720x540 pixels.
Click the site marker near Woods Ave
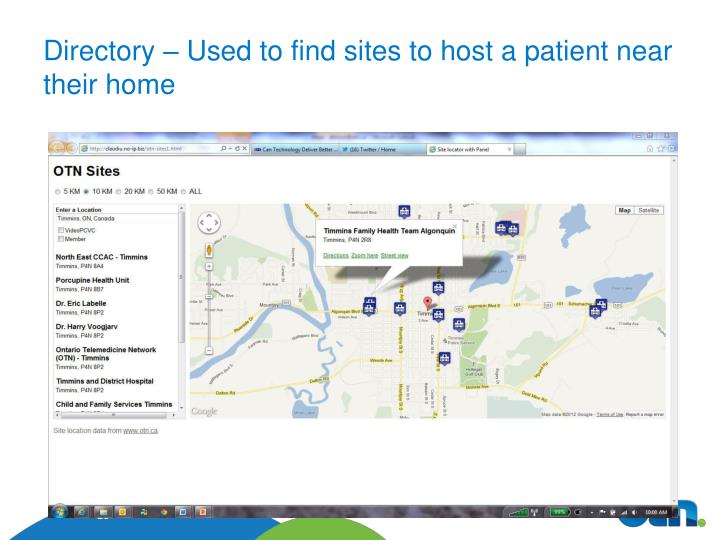(x=444, y=358)
